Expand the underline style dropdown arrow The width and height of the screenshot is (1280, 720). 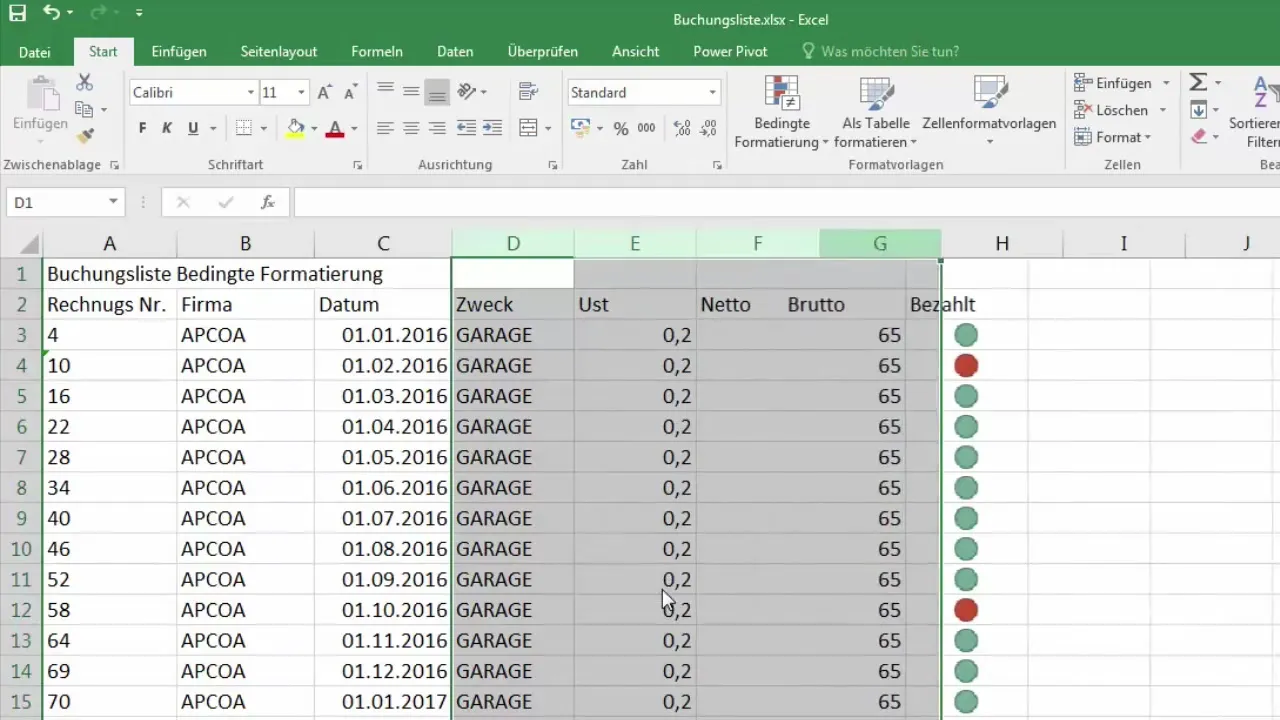tap(213, 128)
